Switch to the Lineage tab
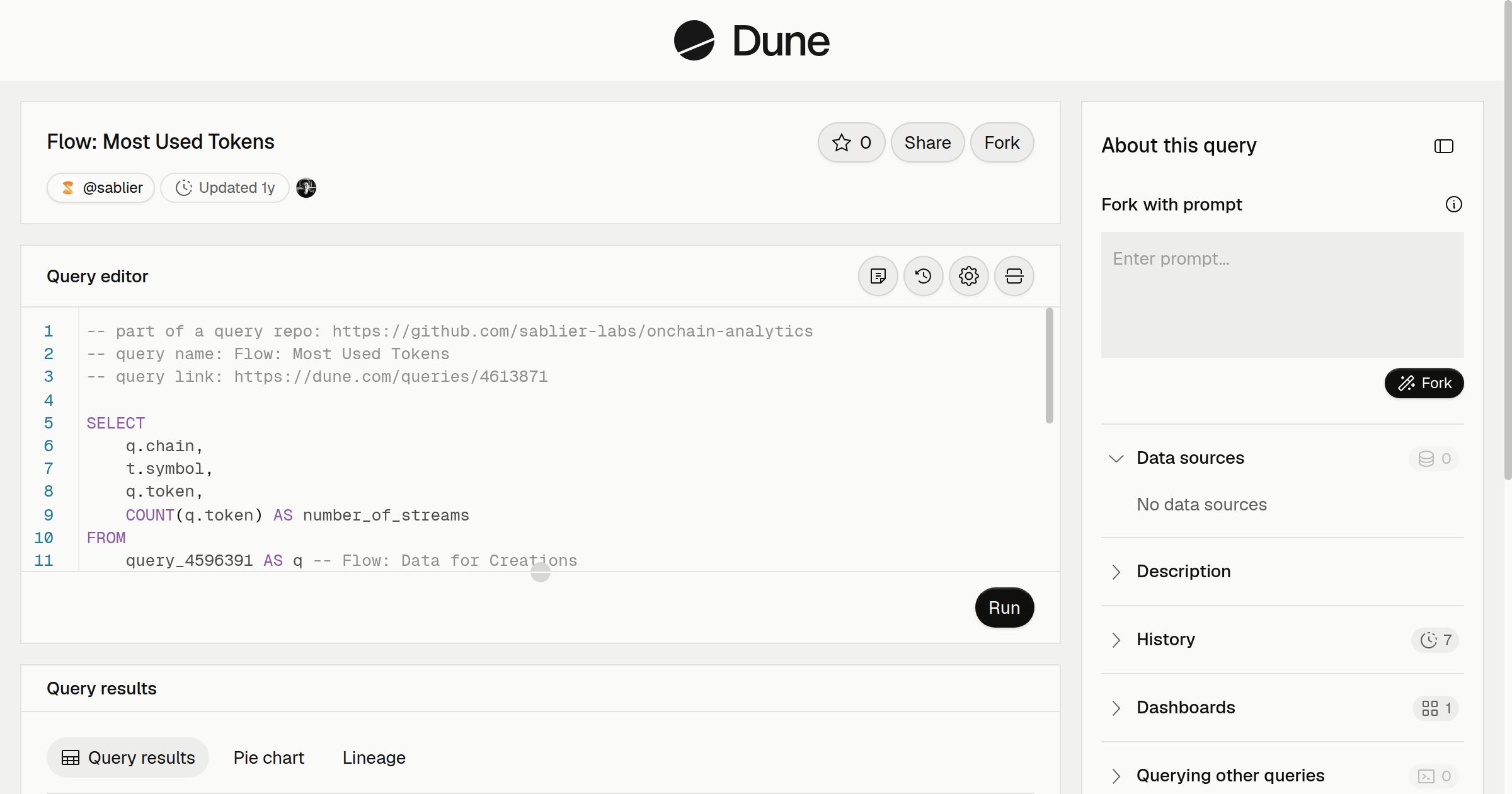The height and width of the screenshot is (794, 1512). coord(374,757)
